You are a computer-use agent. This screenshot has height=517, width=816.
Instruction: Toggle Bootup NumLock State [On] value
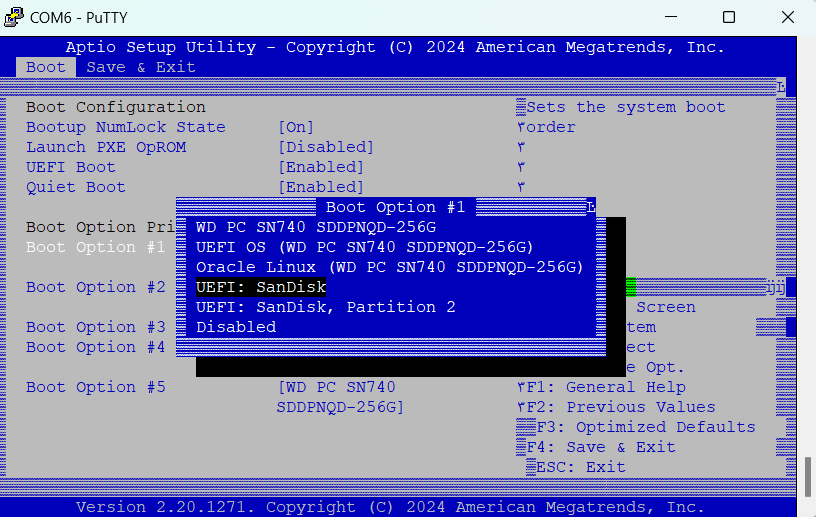[295, 127]
